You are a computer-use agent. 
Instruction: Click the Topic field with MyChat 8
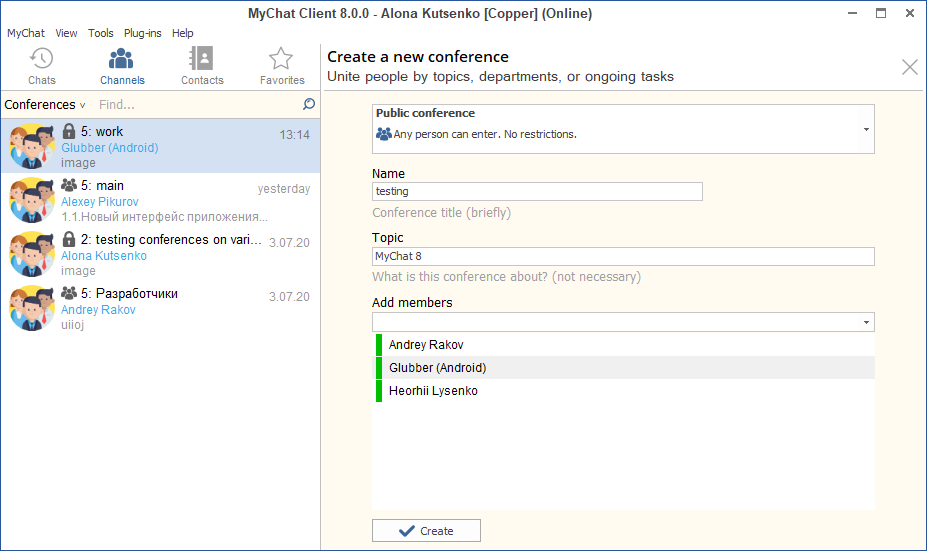(x=623, y=256)
